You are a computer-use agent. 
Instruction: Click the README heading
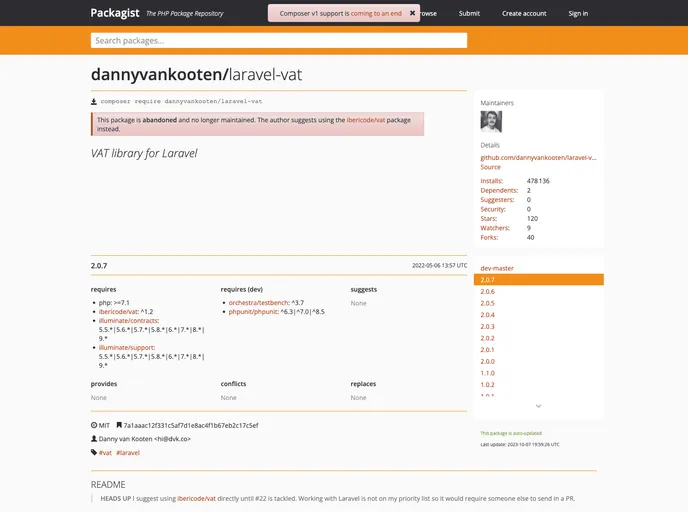click(x=108, y=484)
